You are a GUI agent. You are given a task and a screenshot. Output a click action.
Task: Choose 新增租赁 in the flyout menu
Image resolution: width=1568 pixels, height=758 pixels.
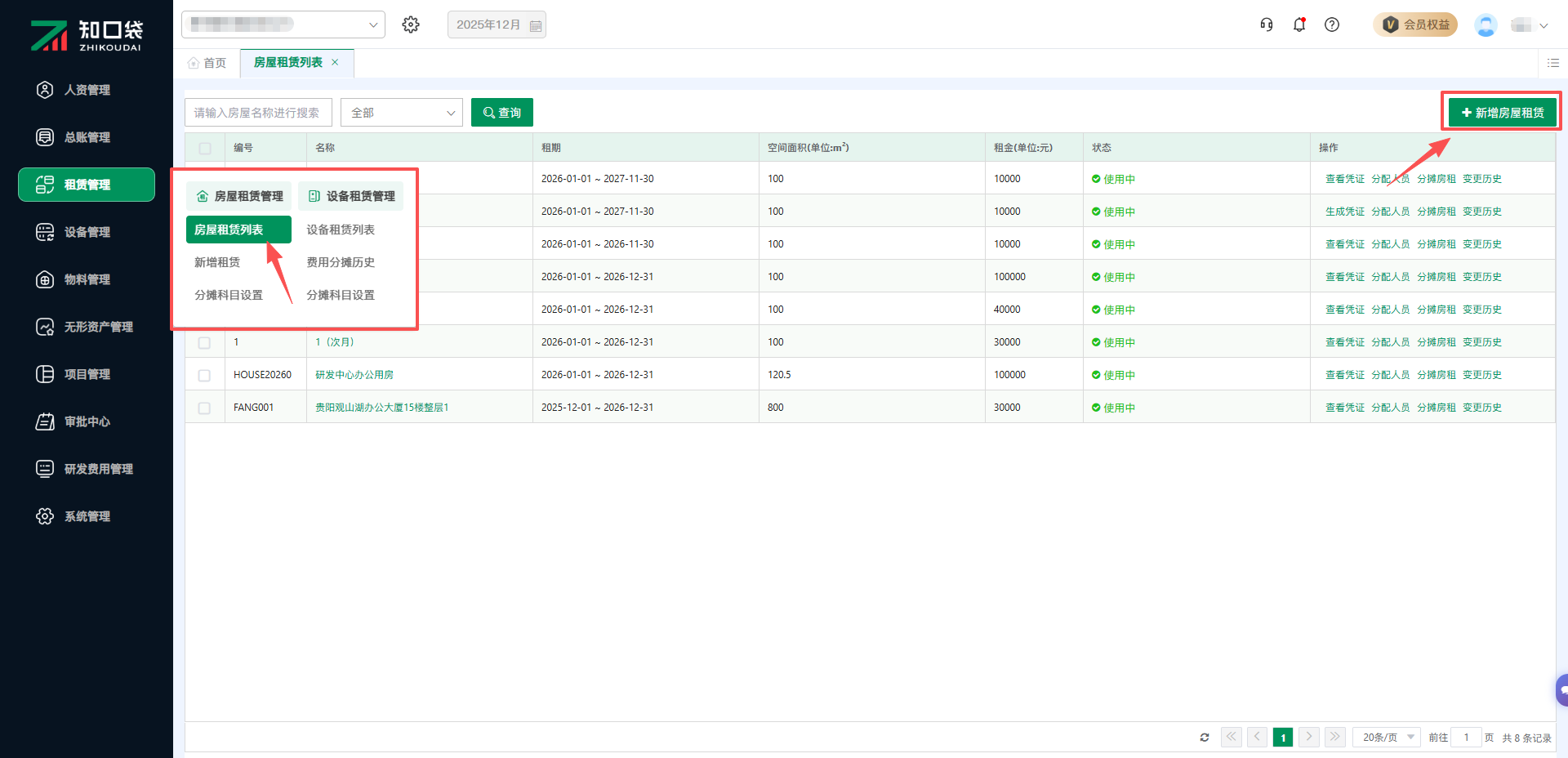[217, 262]
